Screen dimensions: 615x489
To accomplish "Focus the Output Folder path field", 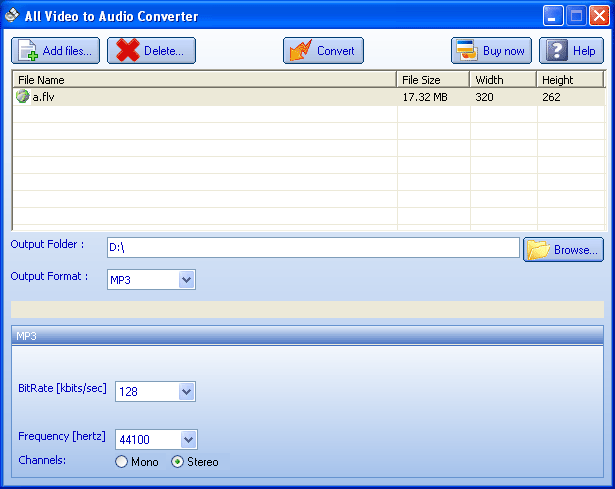I will [x=313, y=247].
